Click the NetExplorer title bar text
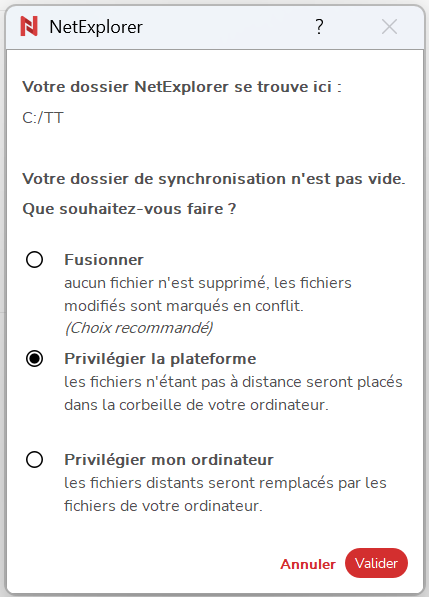 (x=96, y=27)
